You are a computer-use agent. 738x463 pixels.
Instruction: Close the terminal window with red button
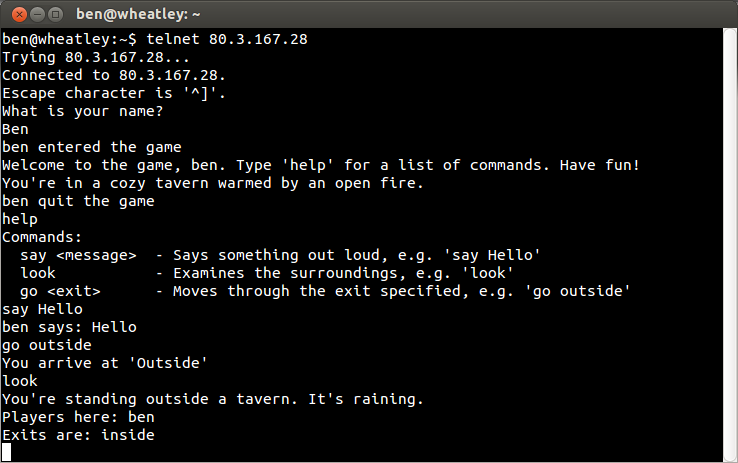tap(19, 15)
